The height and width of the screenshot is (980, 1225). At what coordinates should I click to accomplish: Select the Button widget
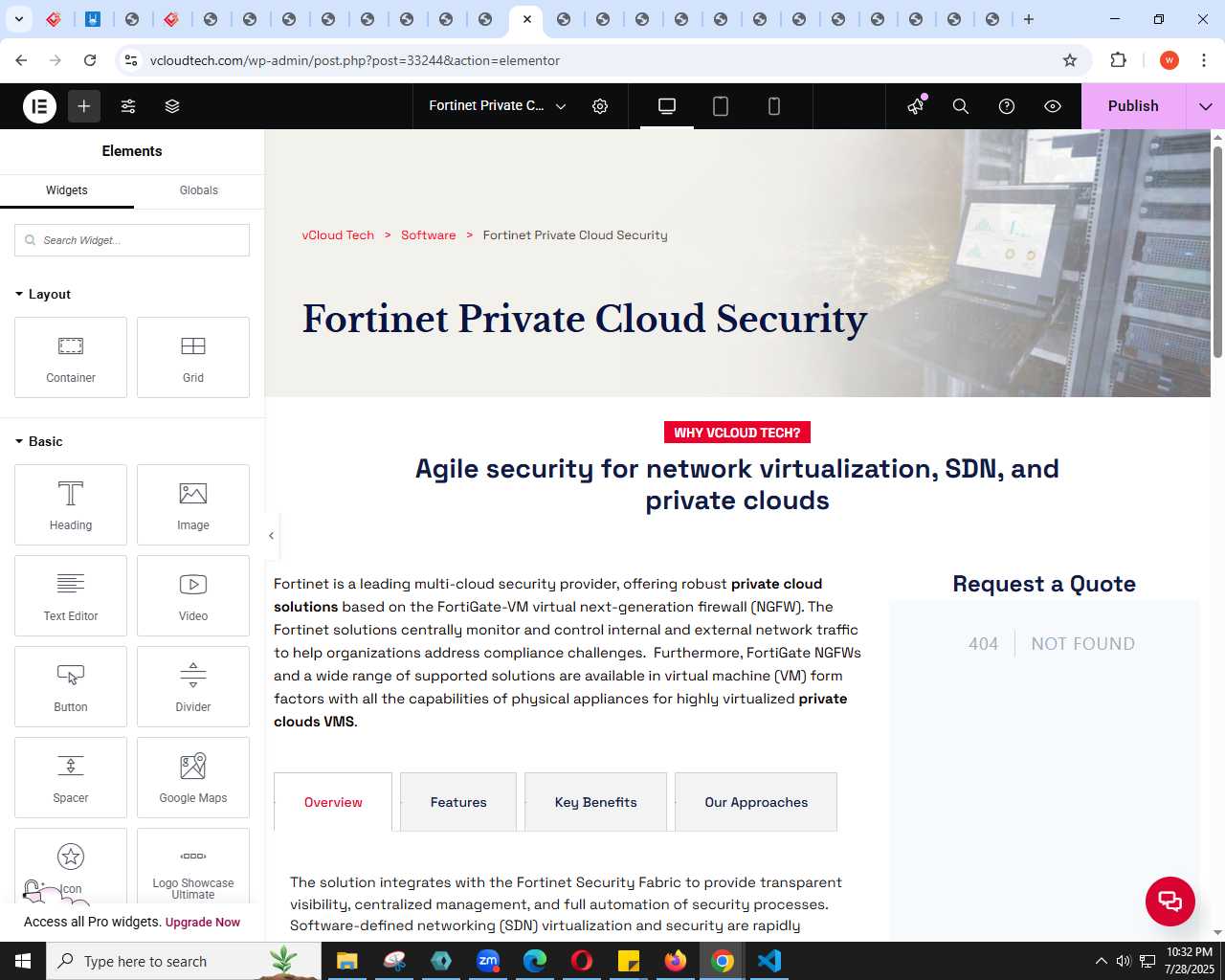click(x=71, y=686)
